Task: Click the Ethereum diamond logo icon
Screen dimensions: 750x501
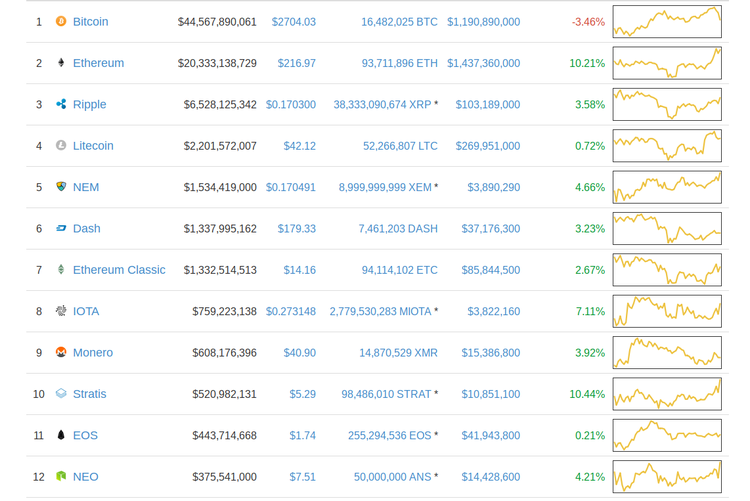Action: [61, 63]
